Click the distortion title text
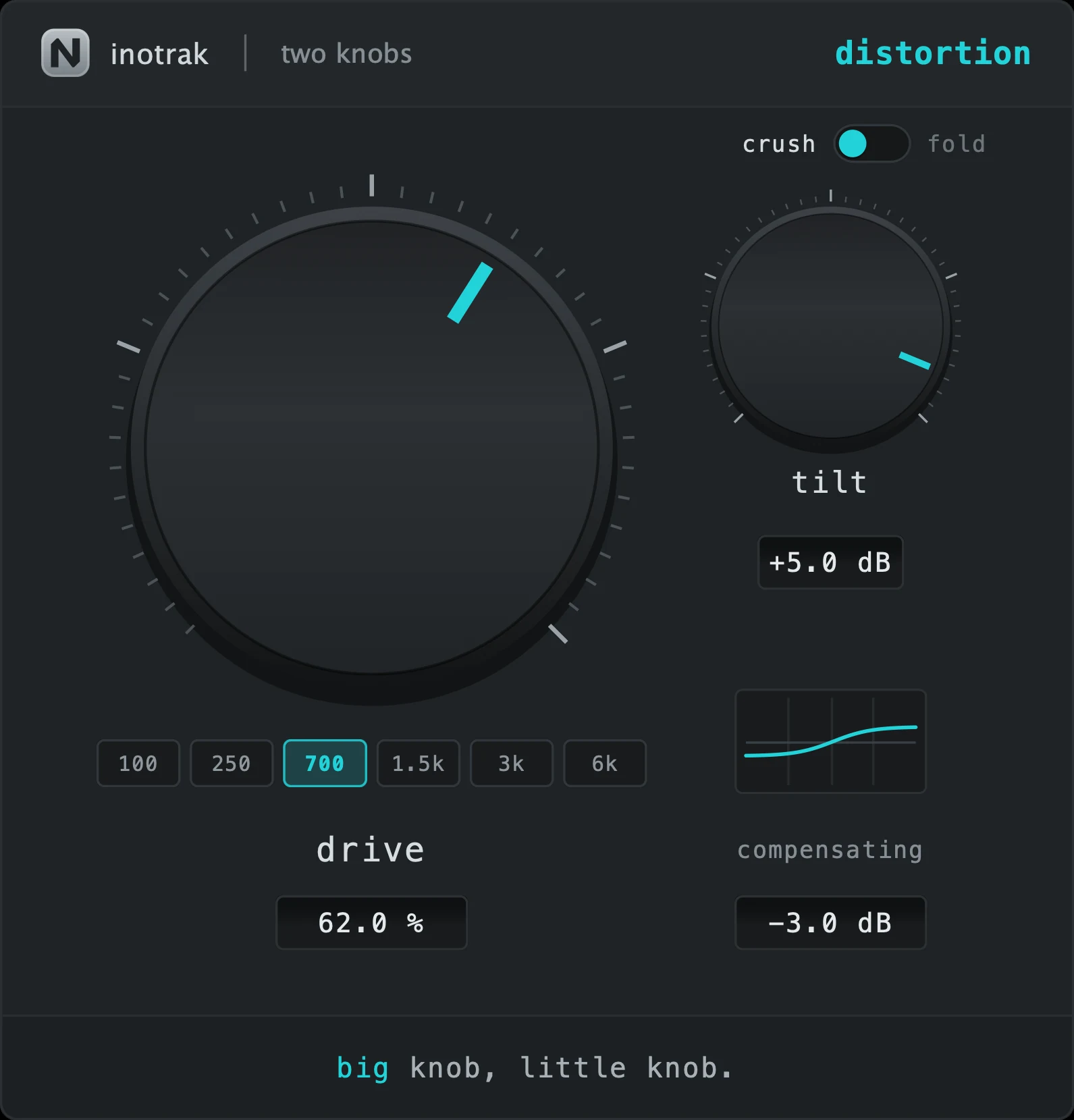 [933, 53]
